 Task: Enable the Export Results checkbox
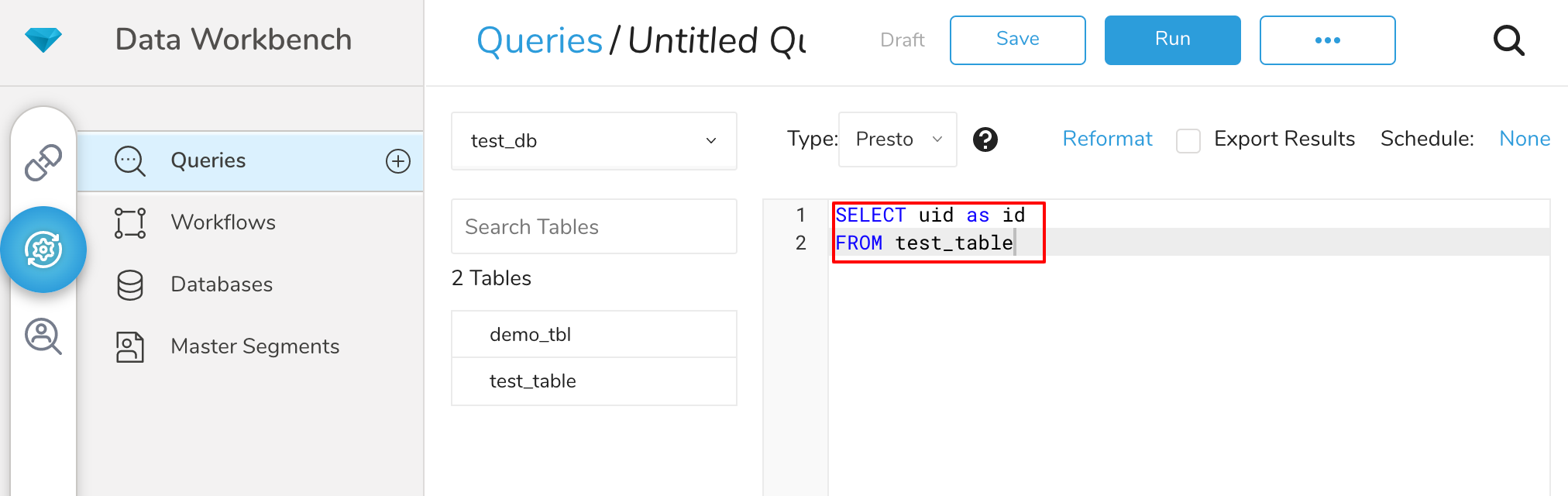1188,140
